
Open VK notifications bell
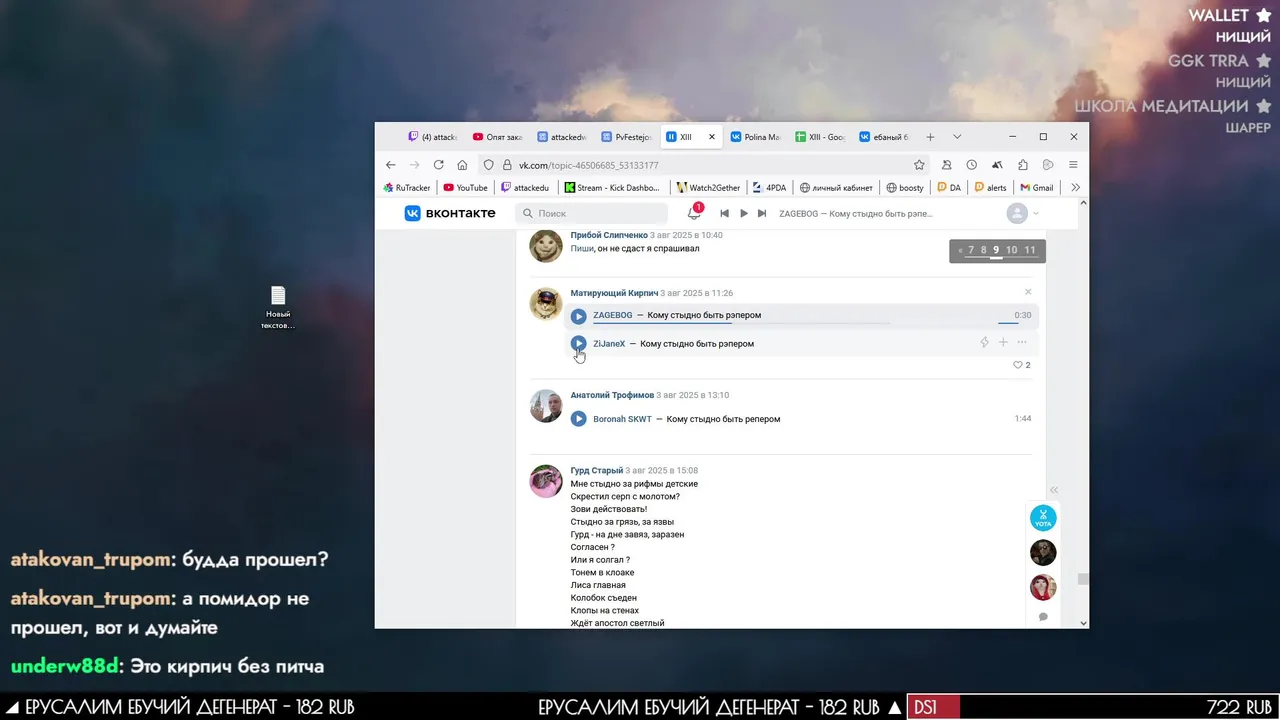pos(694,213)
